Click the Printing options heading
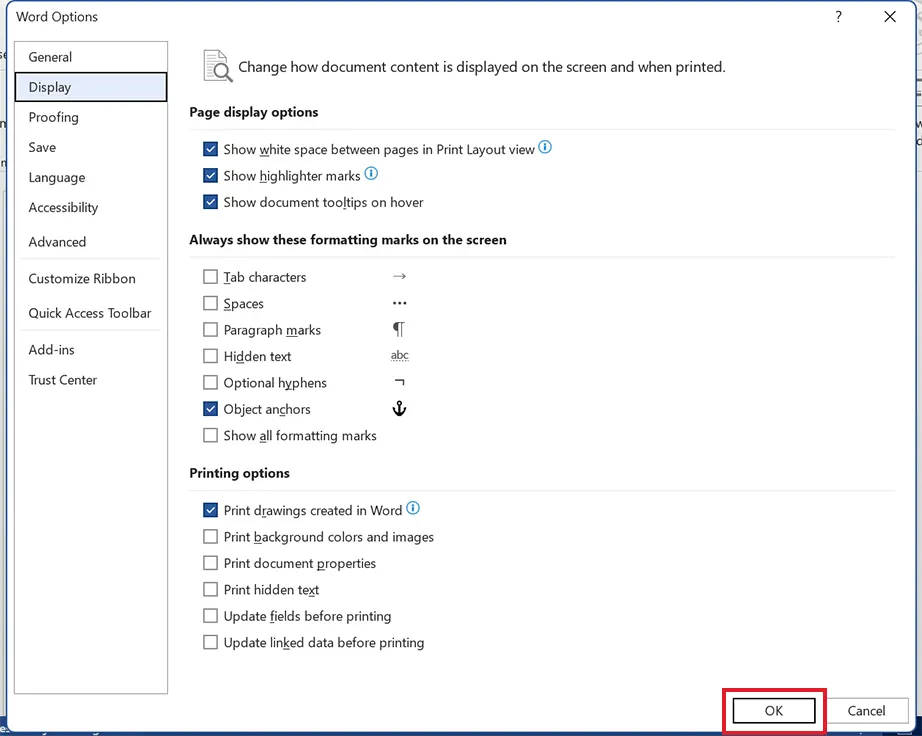 click(x=239, y=473)
